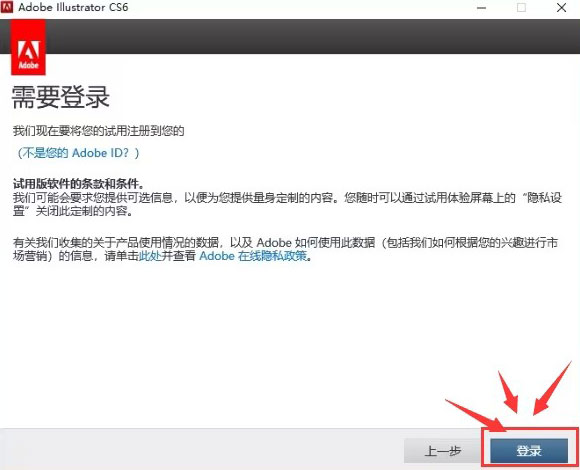
Task: Go back with the 上一步 button
Action: [x=443, y=450]
